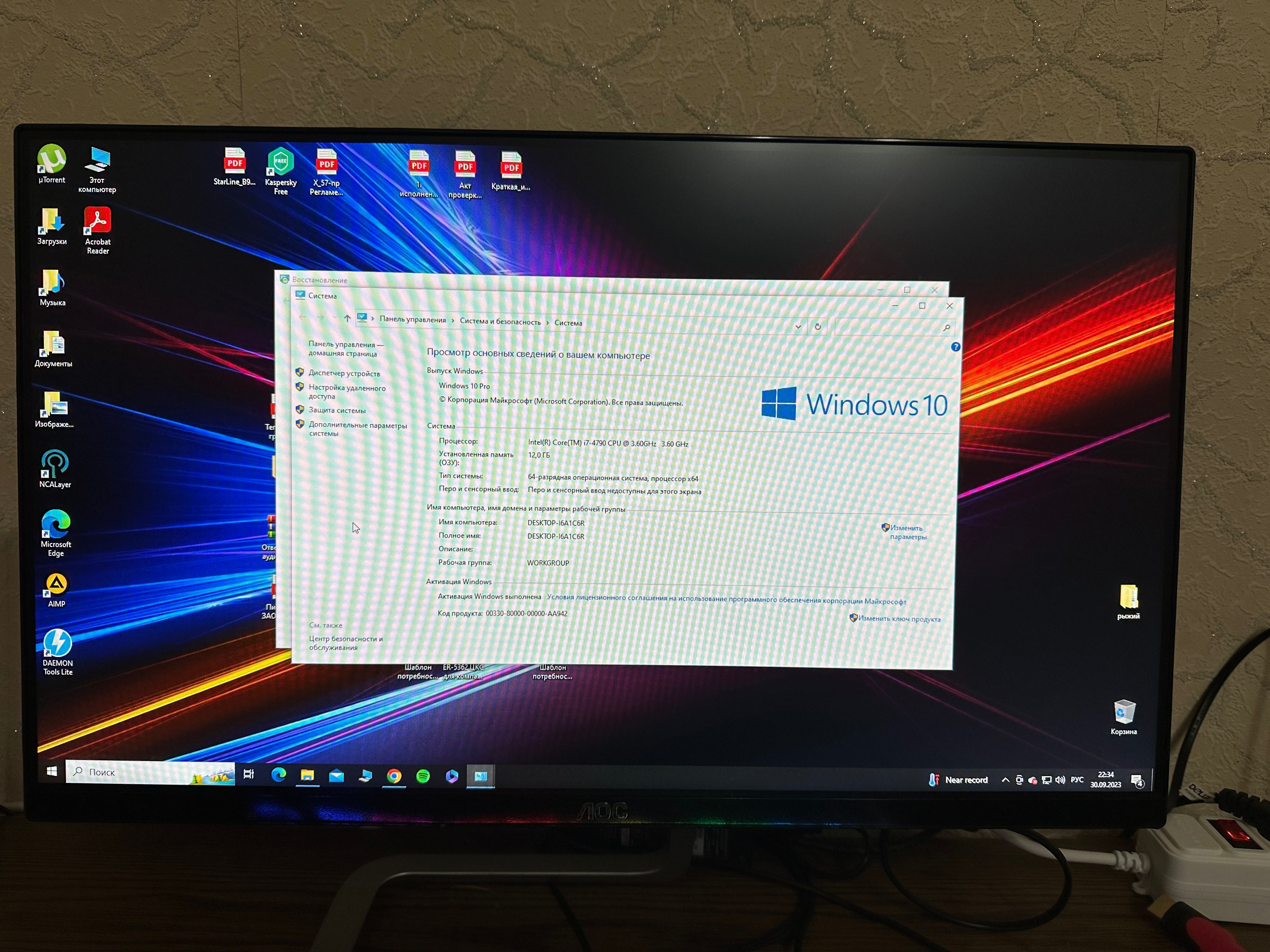Open Диспетчер устройств link
The height and width of the screenshot is (952, 1270).
(345, 374)
